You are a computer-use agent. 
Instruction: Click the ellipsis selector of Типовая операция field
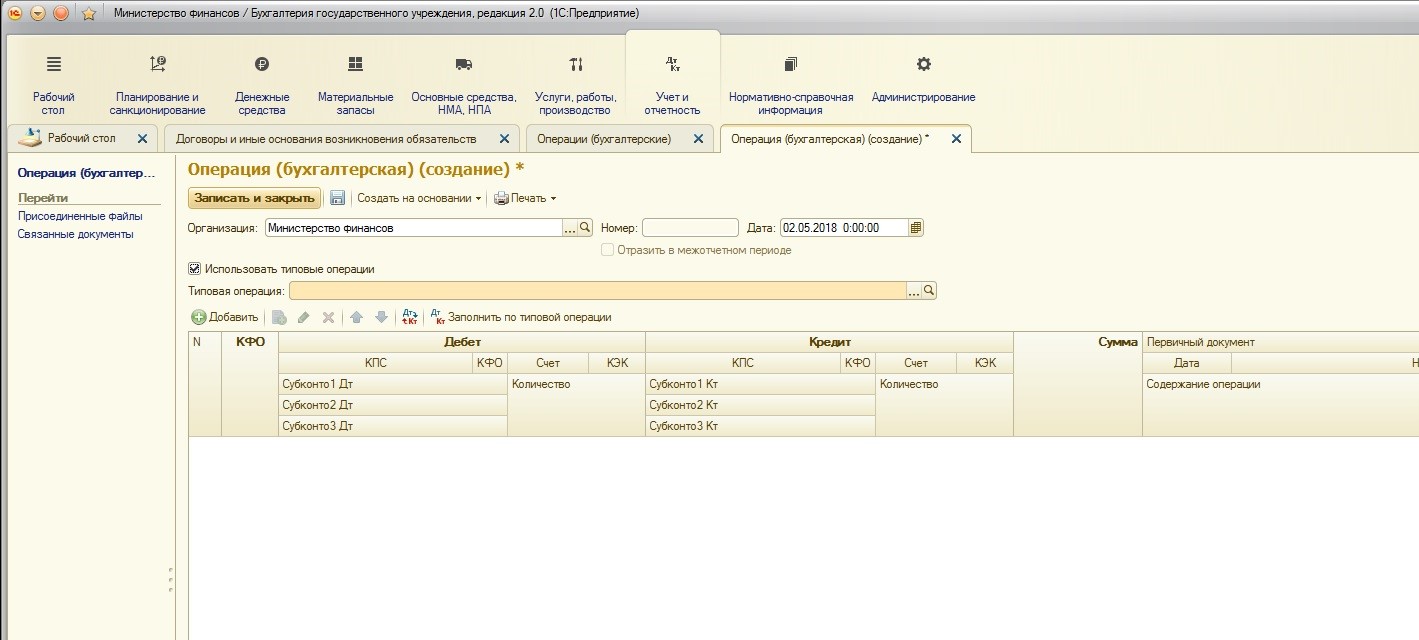pyautogui.click(x=913, y=291)
